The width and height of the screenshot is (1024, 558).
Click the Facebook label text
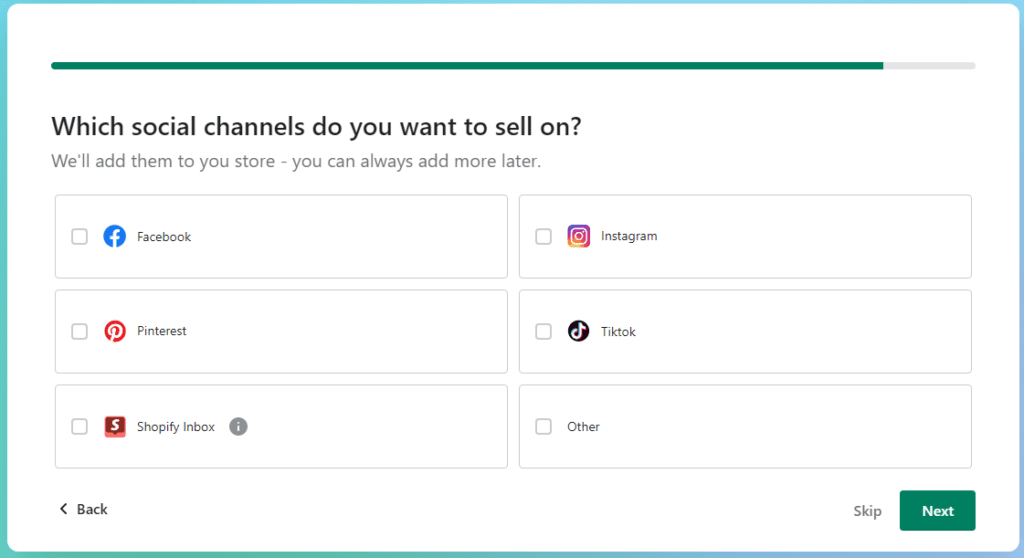point(164,237)
